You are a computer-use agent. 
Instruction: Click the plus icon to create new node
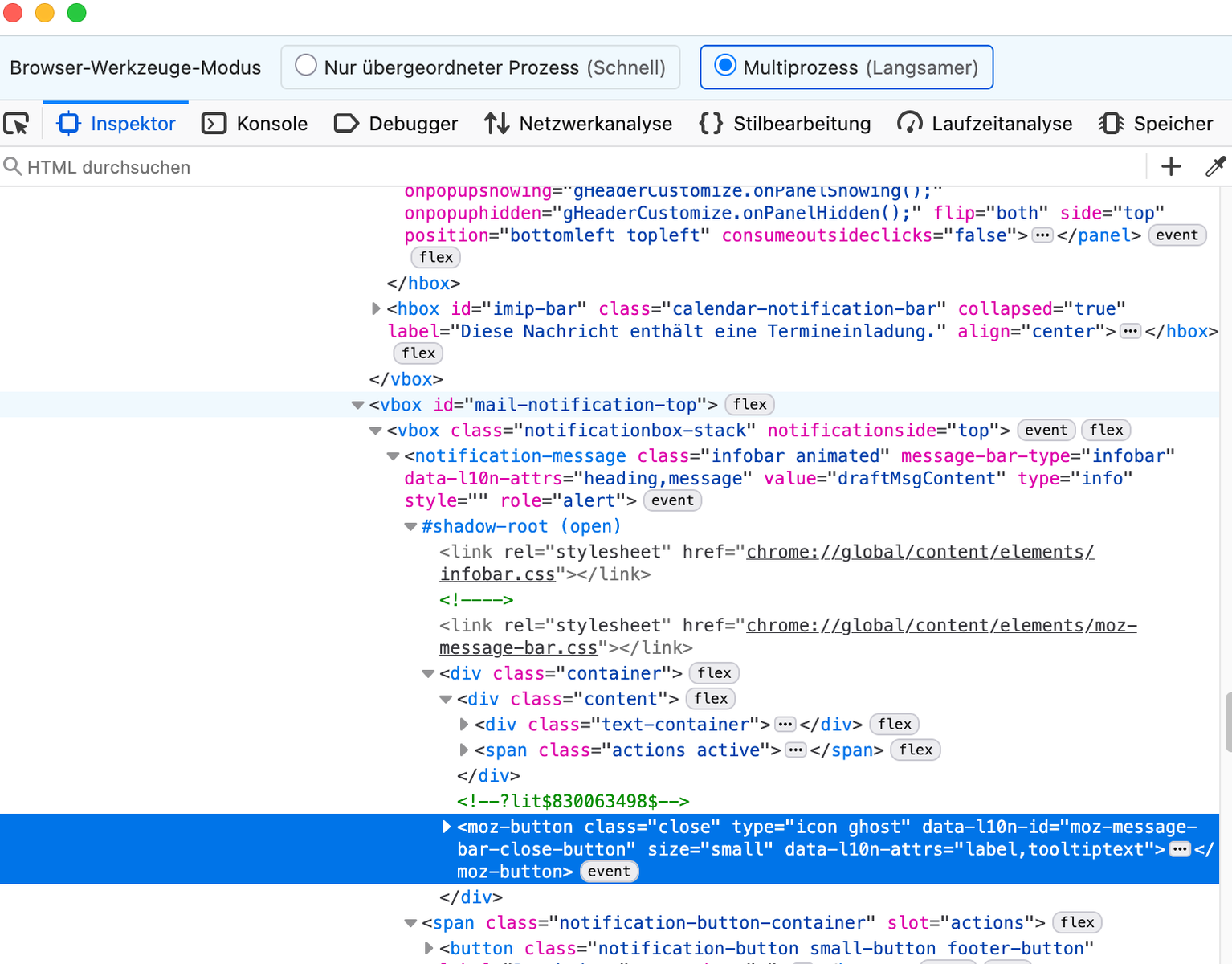tap(1171, 166)
